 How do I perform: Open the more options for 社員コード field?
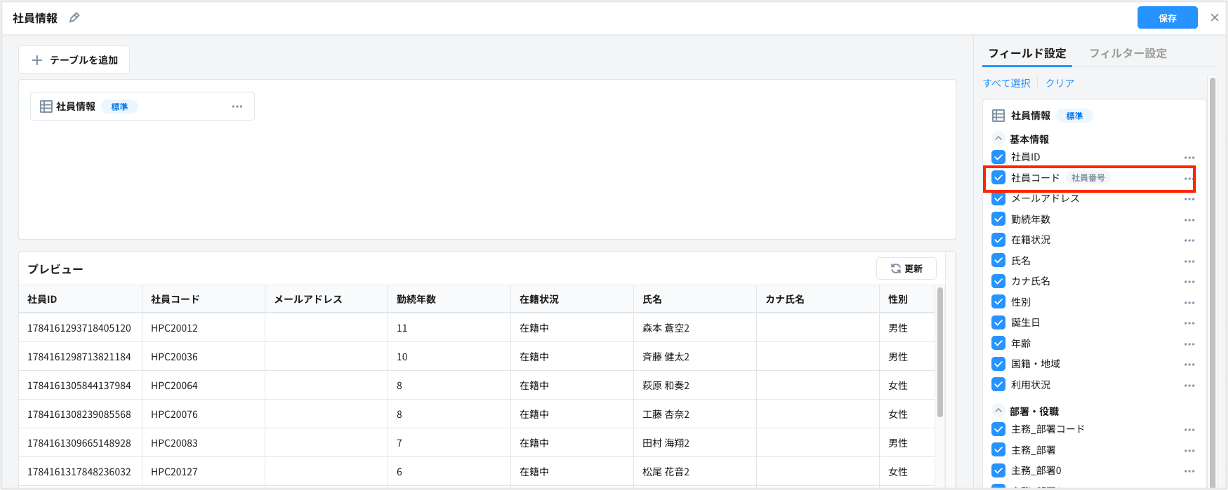point(1189,178)
